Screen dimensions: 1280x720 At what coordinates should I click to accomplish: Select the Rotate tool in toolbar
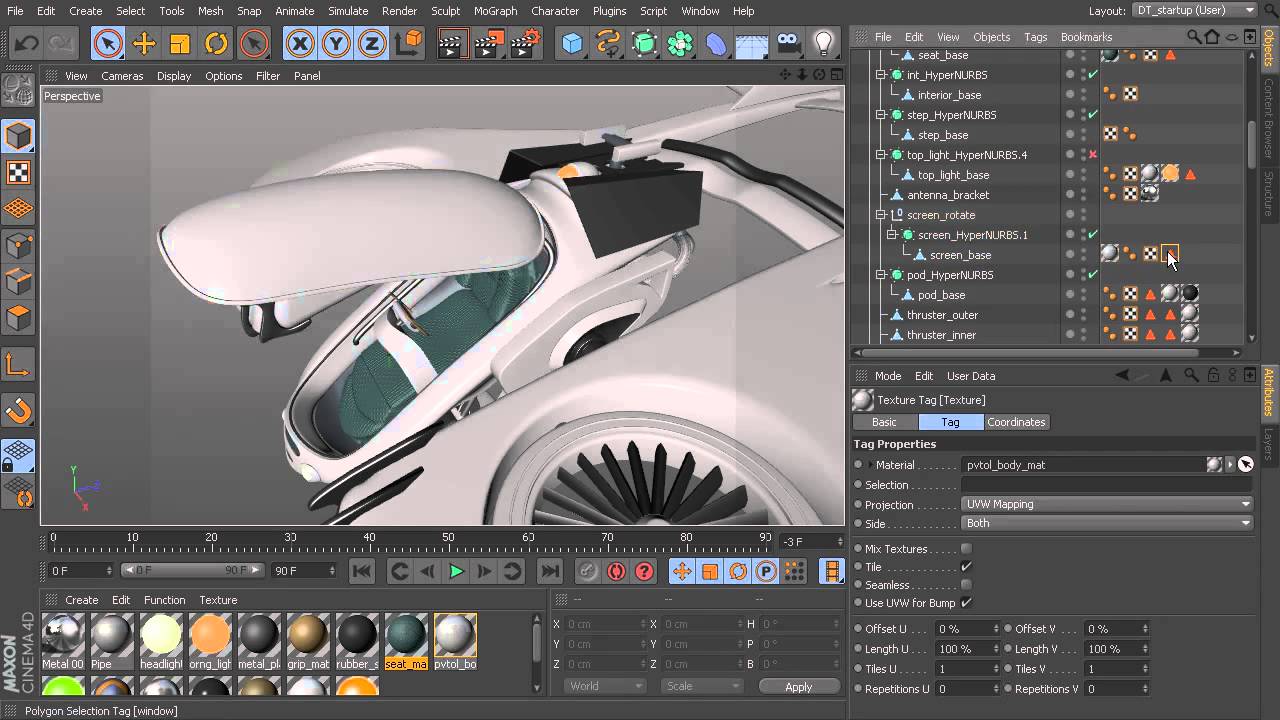(216, 43)
